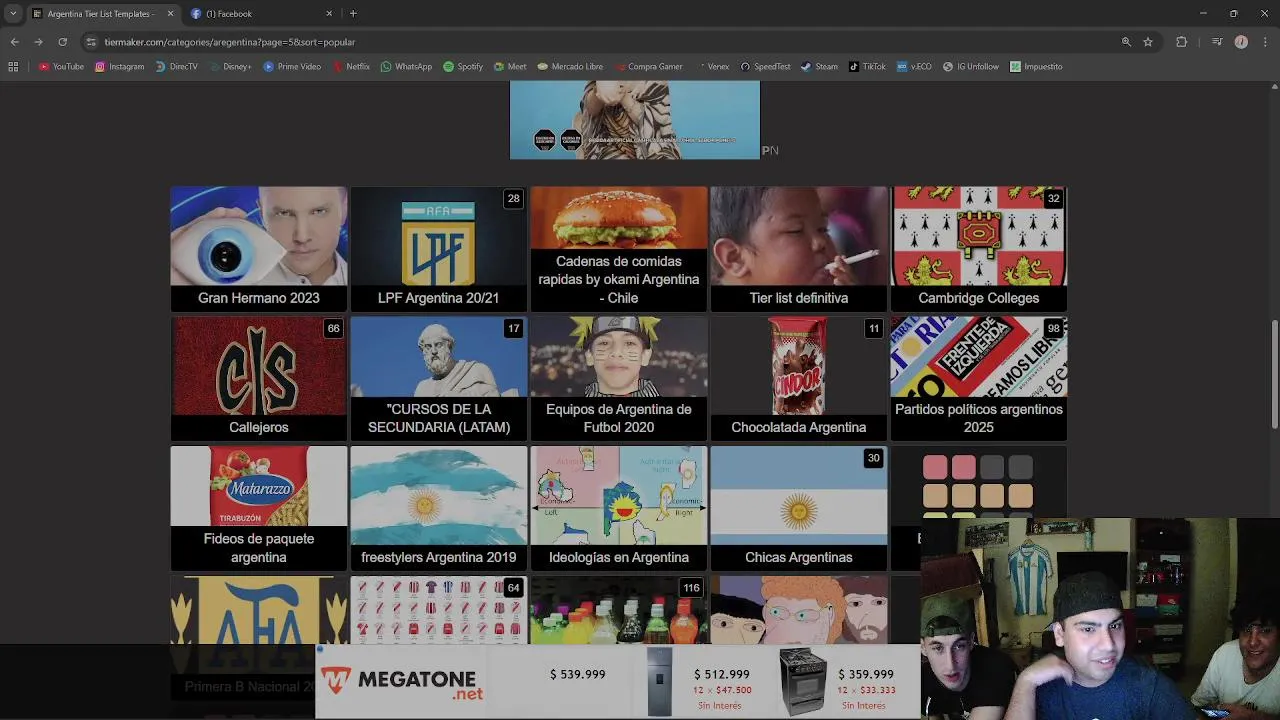Open the Cambridge Colleges template
Screen dimensions: 1280x720
tap(979, 249)
